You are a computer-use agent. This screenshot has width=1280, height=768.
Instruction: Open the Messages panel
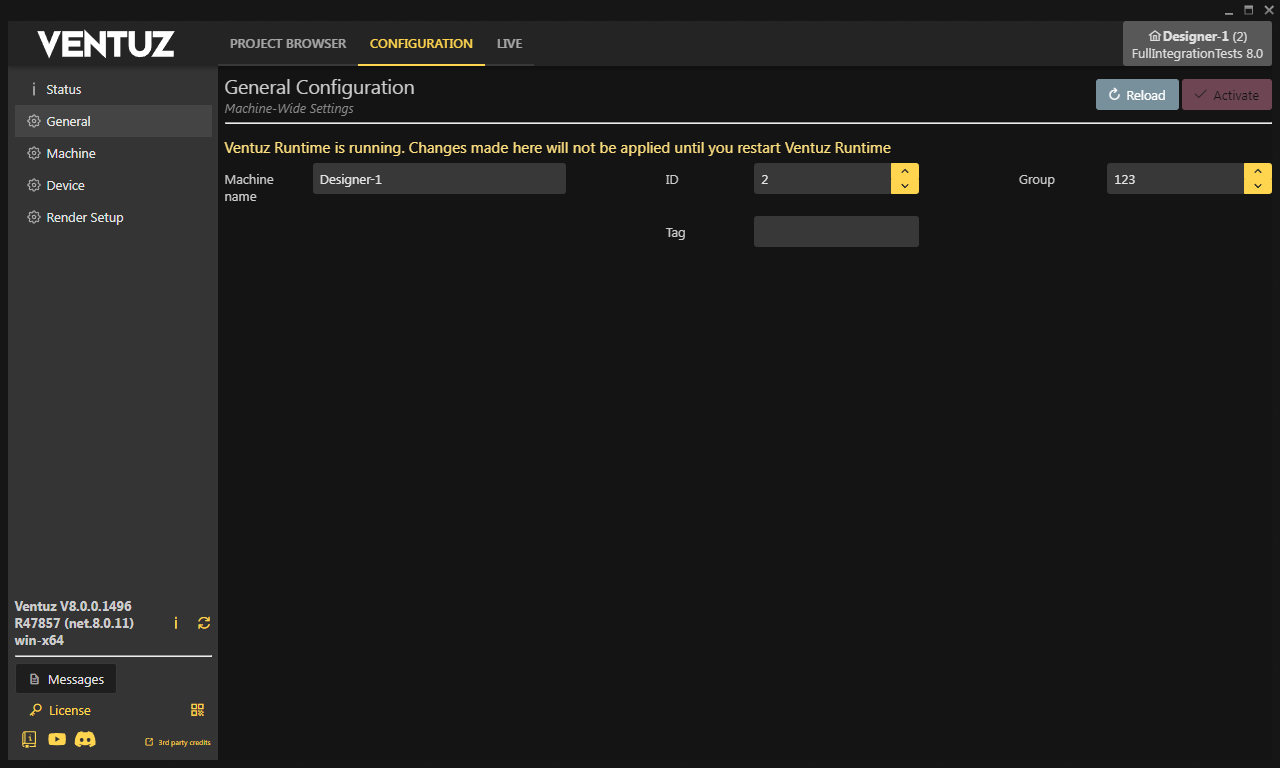click(x=66, y=679)
